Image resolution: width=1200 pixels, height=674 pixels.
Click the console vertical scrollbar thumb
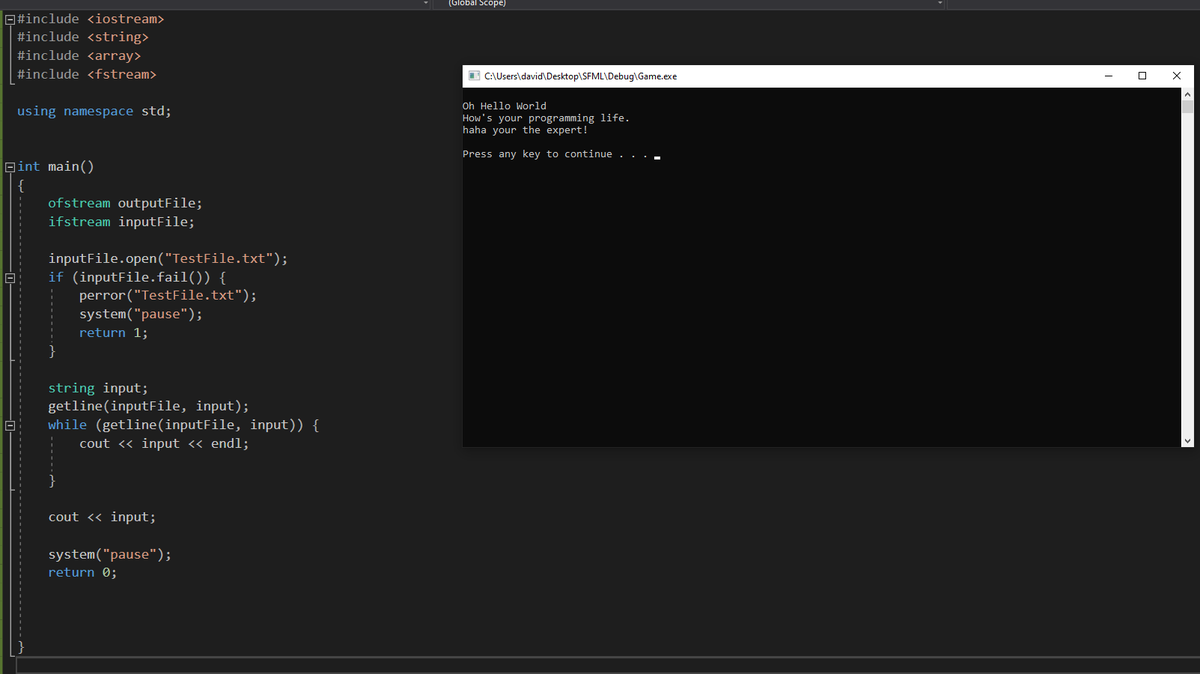click(1187, 106)
